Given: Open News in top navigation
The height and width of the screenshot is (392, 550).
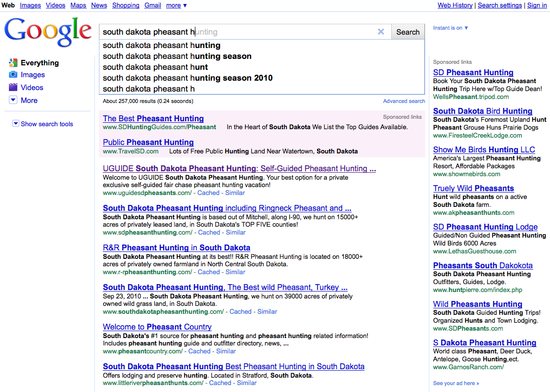Looking at the screenshot, I should point(99,6).
